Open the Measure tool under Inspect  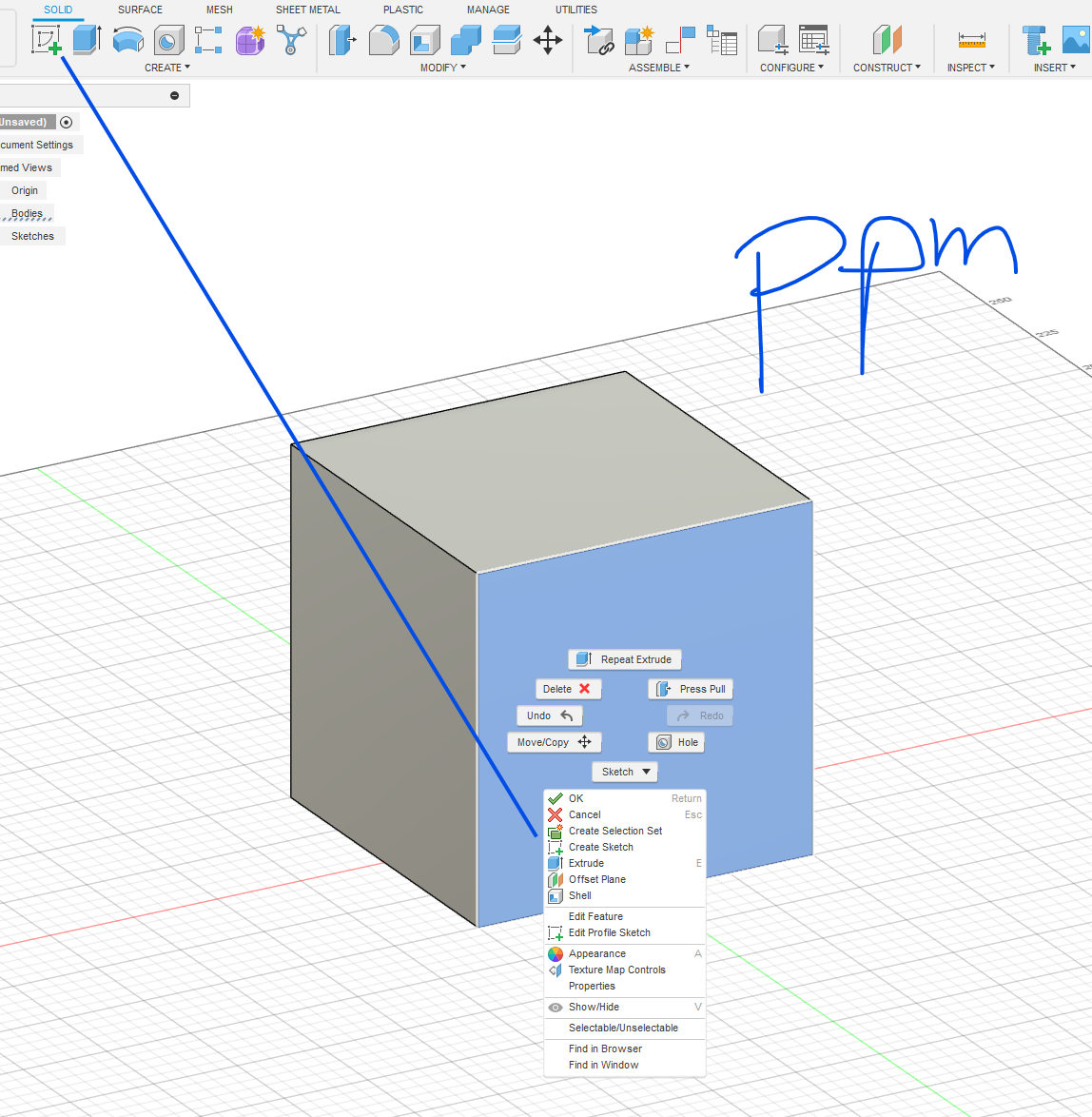click(x=971, y=40)
